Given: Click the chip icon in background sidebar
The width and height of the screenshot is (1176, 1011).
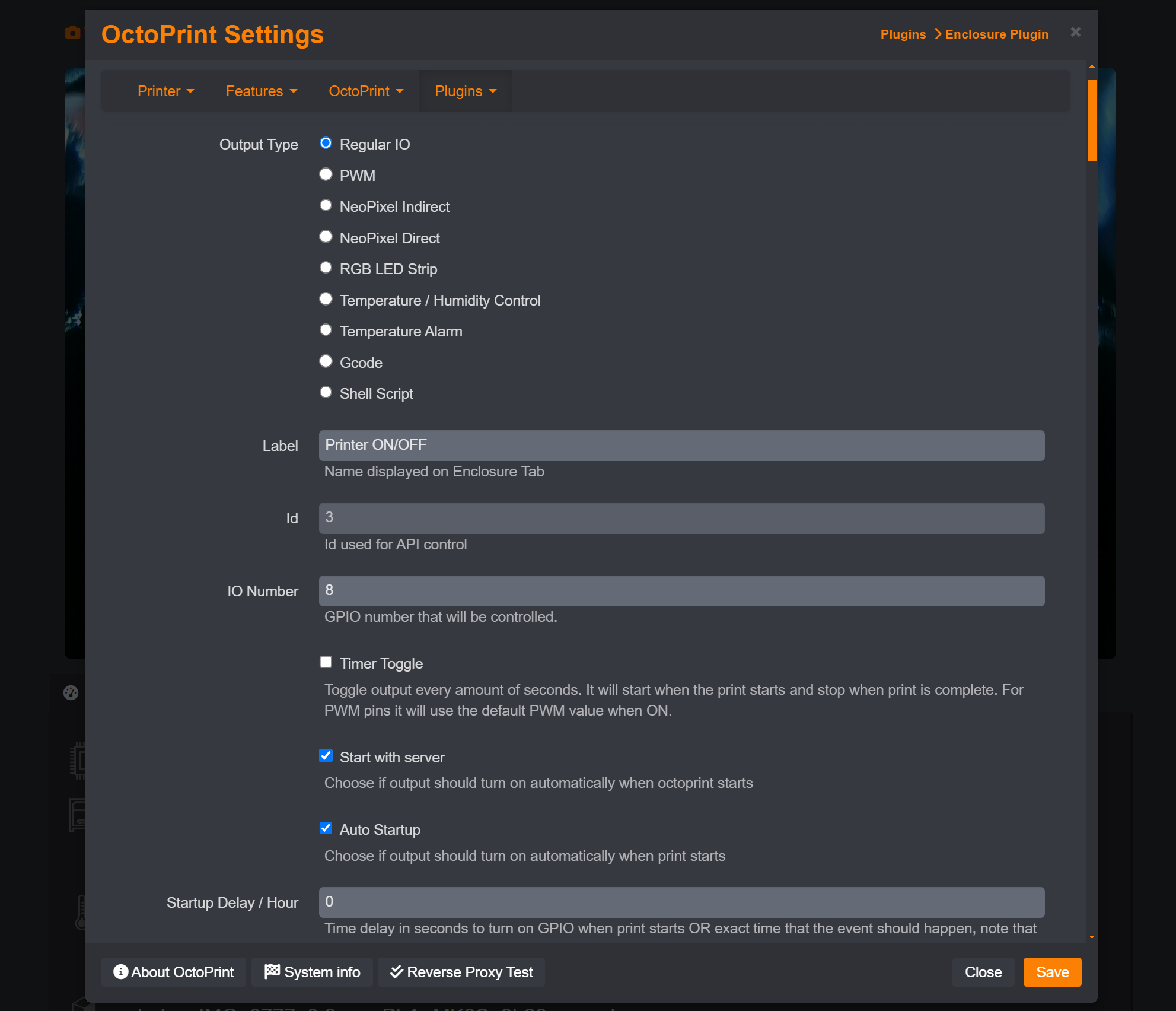Looking at the screenshot, I should click(78, 760).
